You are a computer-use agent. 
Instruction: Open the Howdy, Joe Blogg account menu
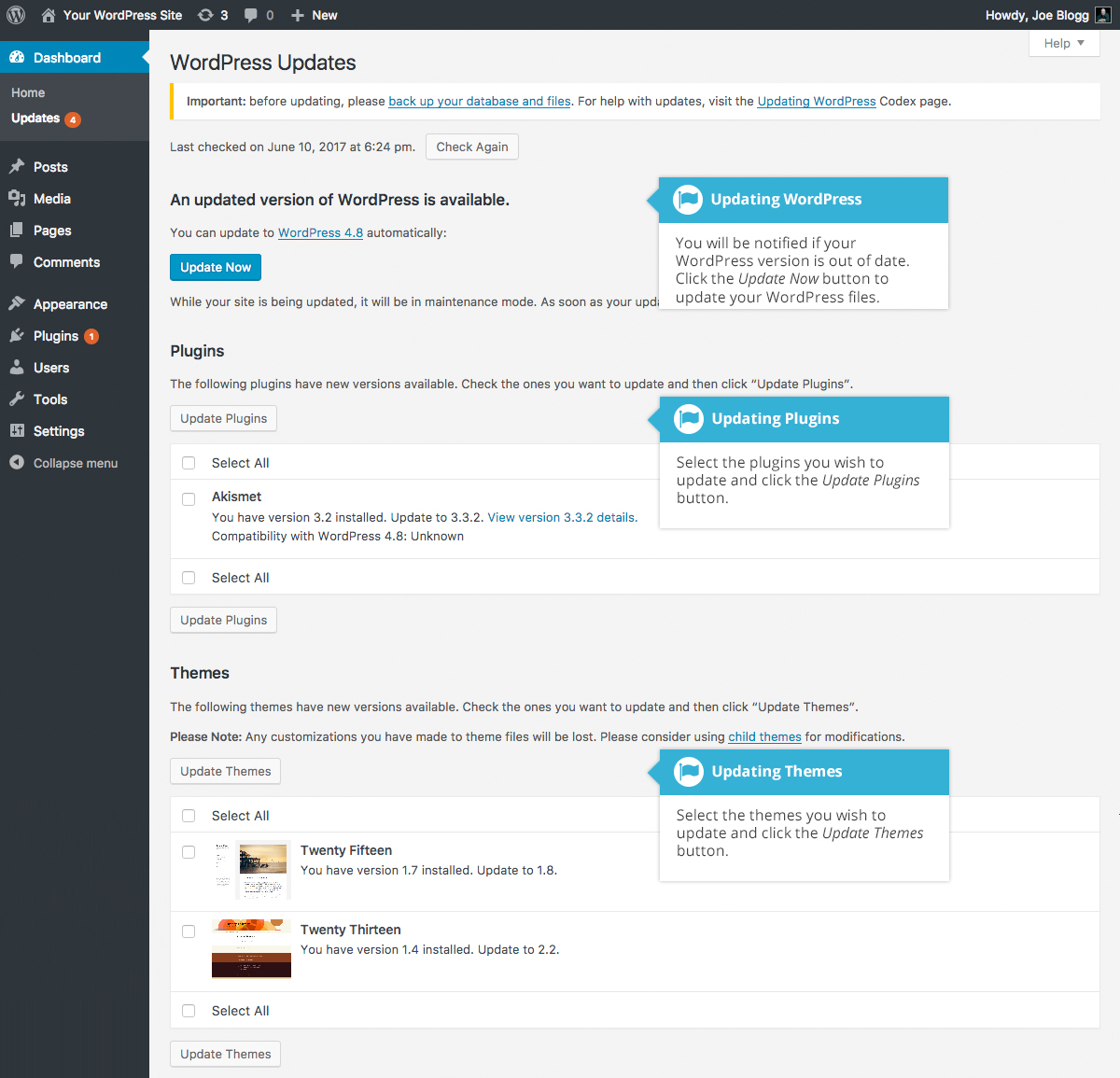tap(1048, 15)
